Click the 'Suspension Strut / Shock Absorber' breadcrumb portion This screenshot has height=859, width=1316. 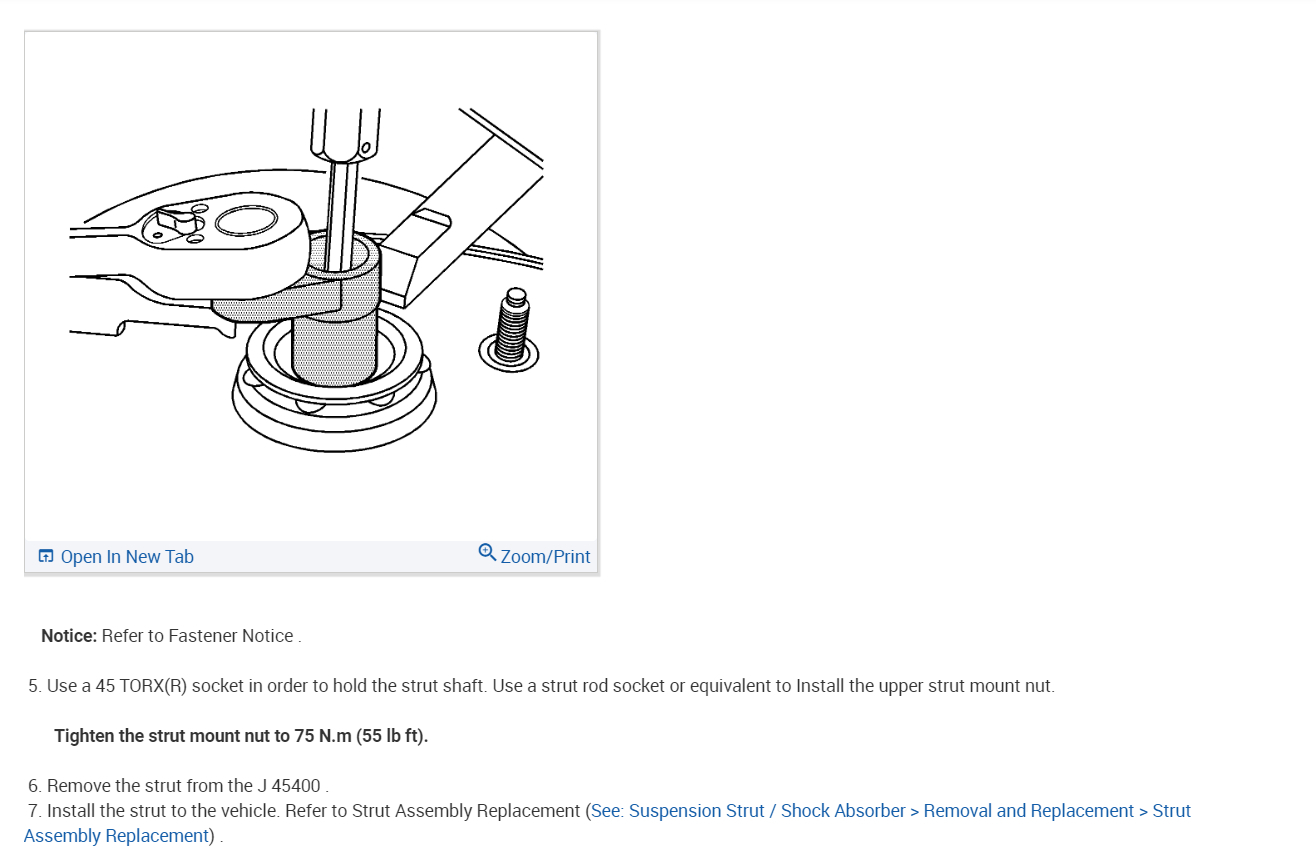pyautogui.click(x=767, y=811)
